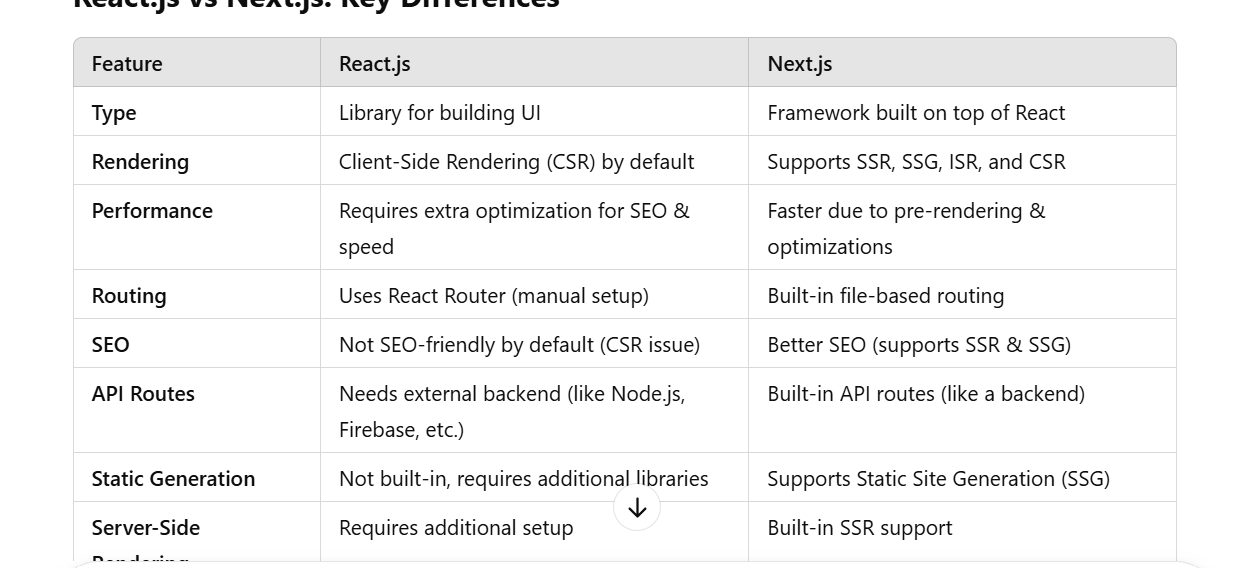Select the Feature column header
The image size is (1245, 568).
click(127, 64)
